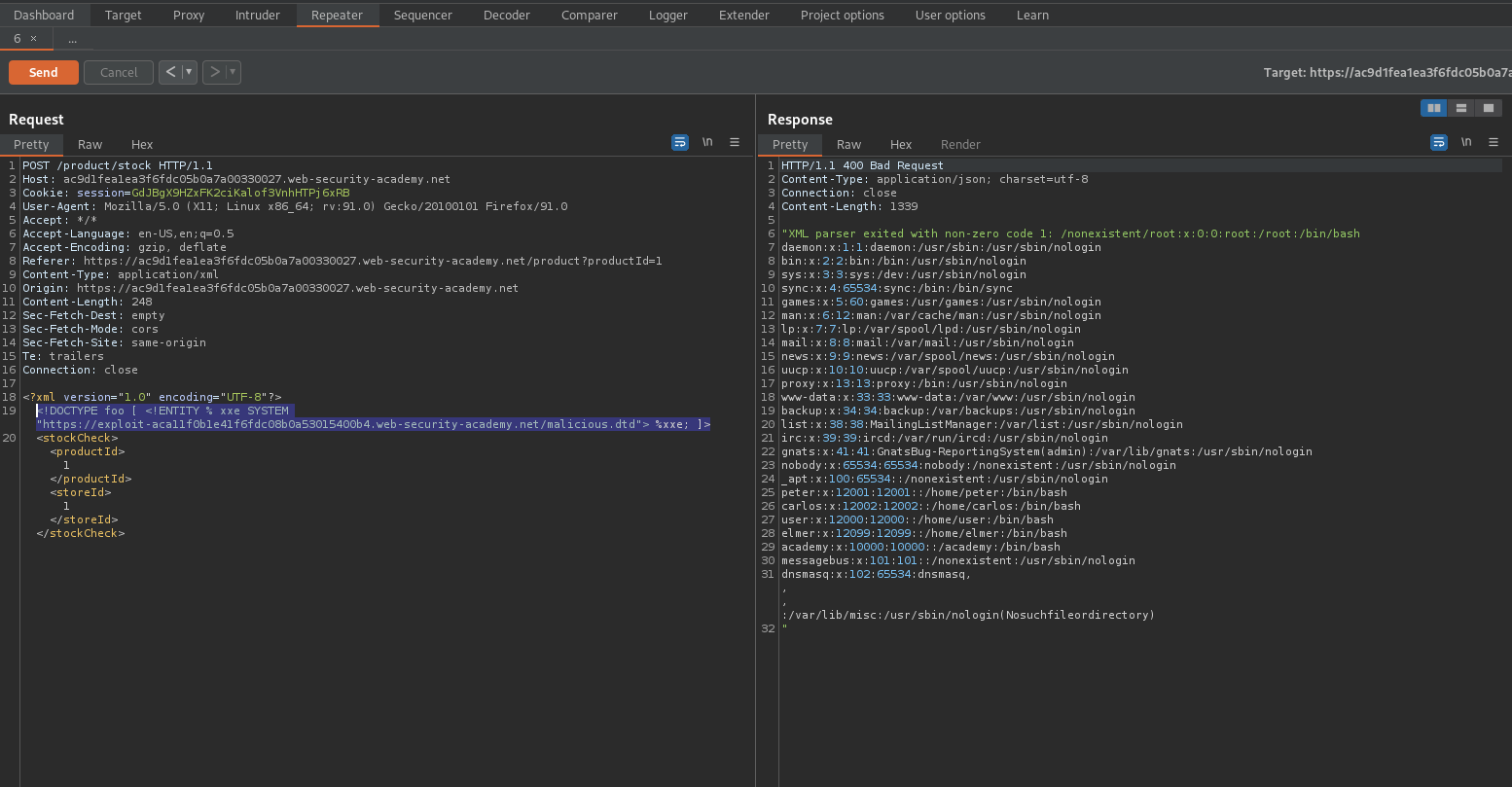Switch to the Proxy tab
The height and width of the screenshot is (787, 1512).
point(189,15)
